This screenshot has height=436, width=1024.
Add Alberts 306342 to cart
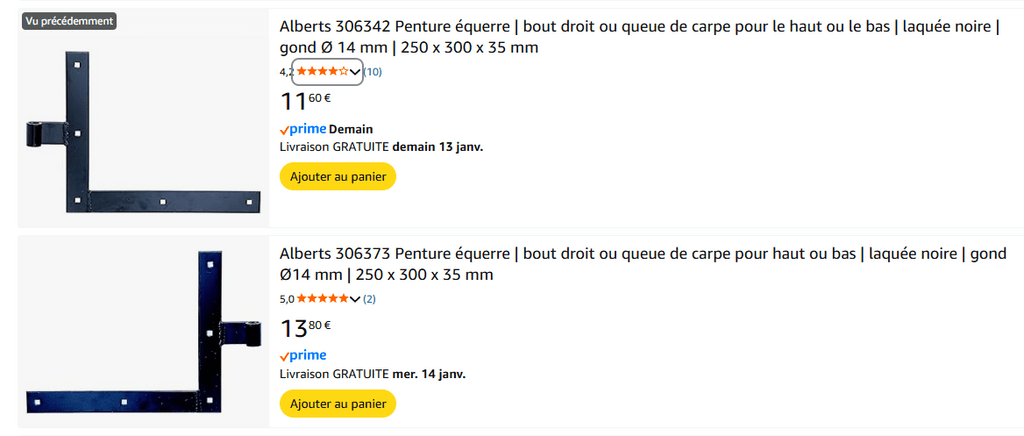(x=338, y=176)
